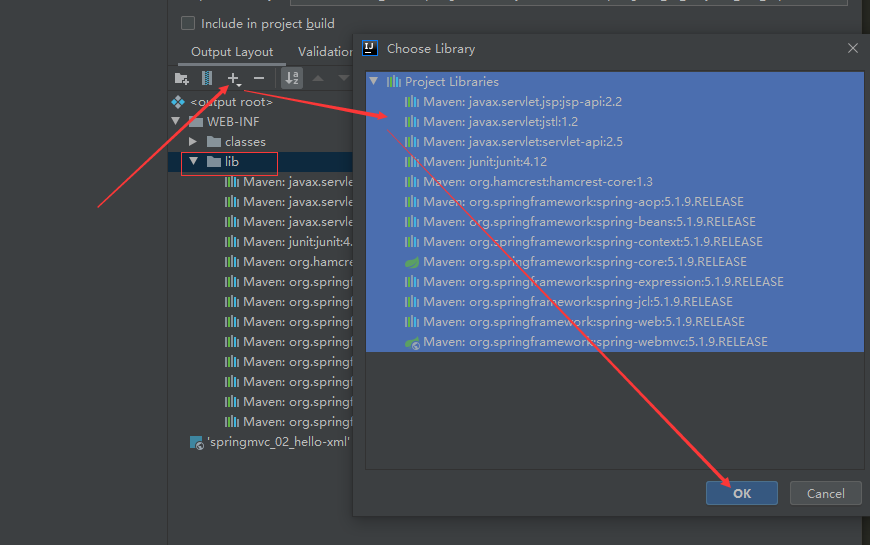Select spring-jcl:5.1.9.RELEASE library

point(578,301)
